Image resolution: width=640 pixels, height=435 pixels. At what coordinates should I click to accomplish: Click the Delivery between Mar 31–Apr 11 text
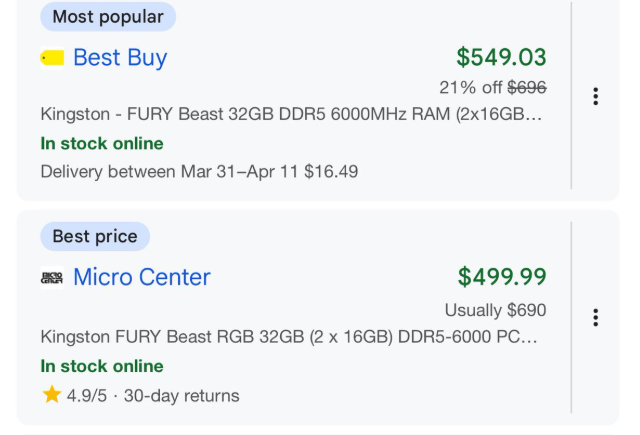(199, 171)
